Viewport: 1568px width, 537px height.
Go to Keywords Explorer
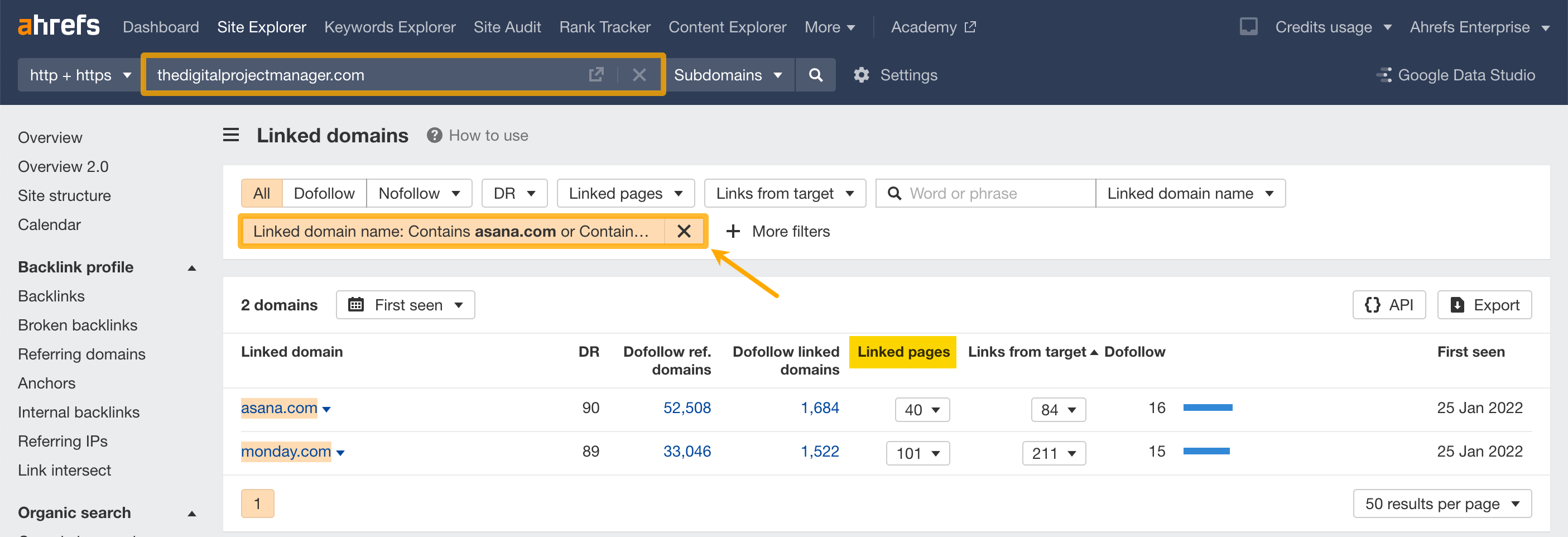click(x=389, y=27)
